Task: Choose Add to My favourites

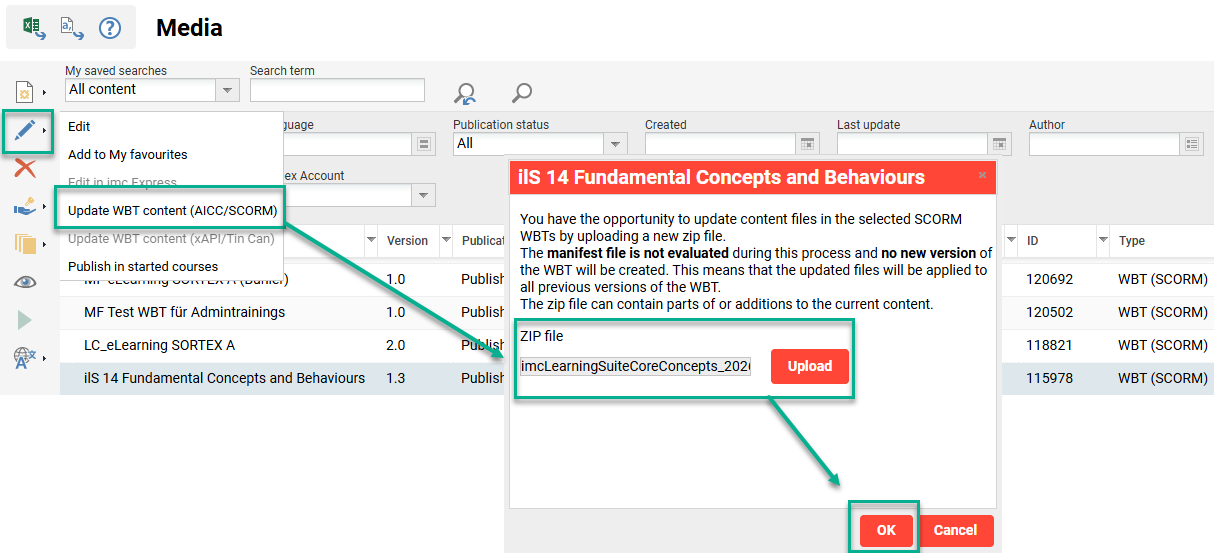Action: point(127,154)
